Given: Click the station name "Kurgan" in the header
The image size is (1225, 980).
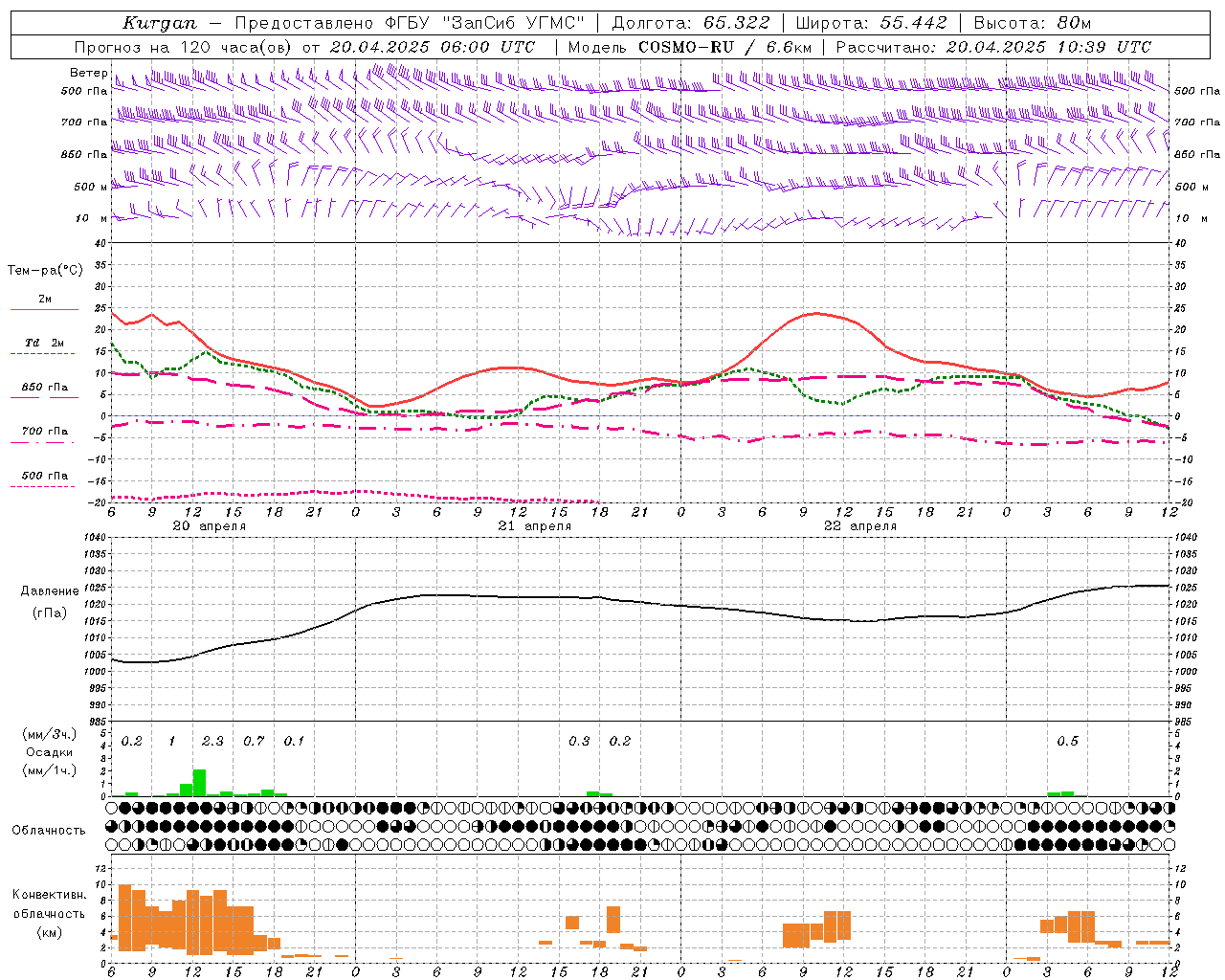Looking at the screenshot, I should (159, 23).
